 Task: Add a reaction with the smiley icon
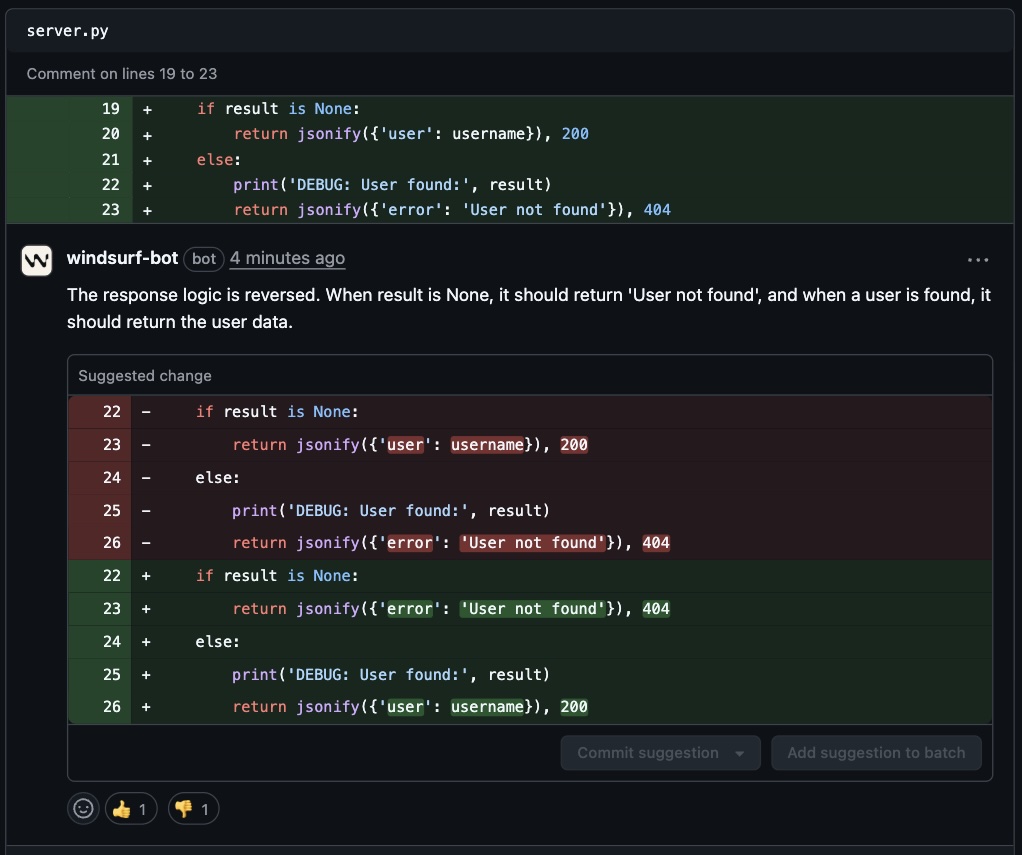[83, 809]
